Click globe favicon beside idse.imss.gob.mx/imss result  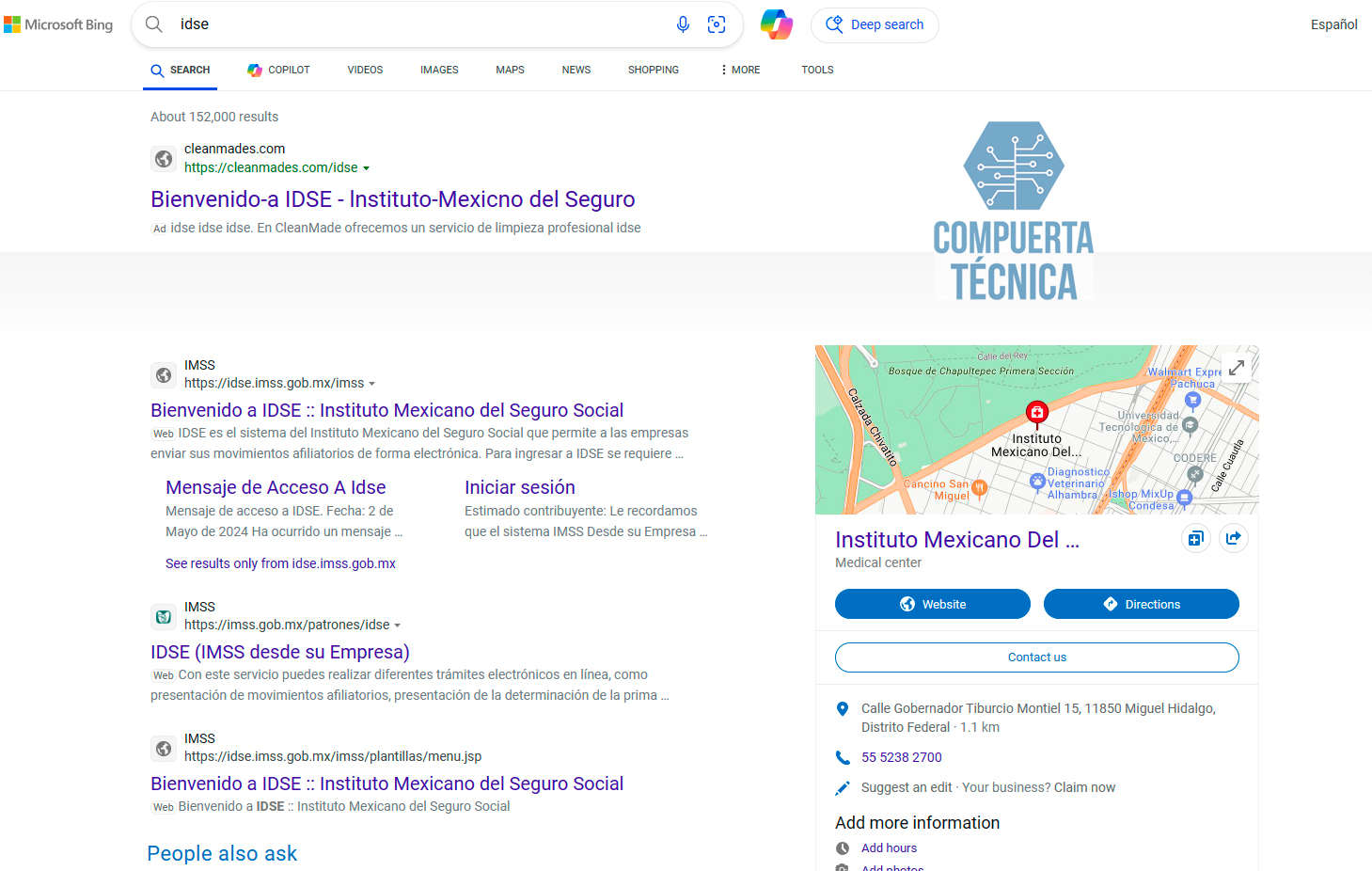click(x=164, y=375)
